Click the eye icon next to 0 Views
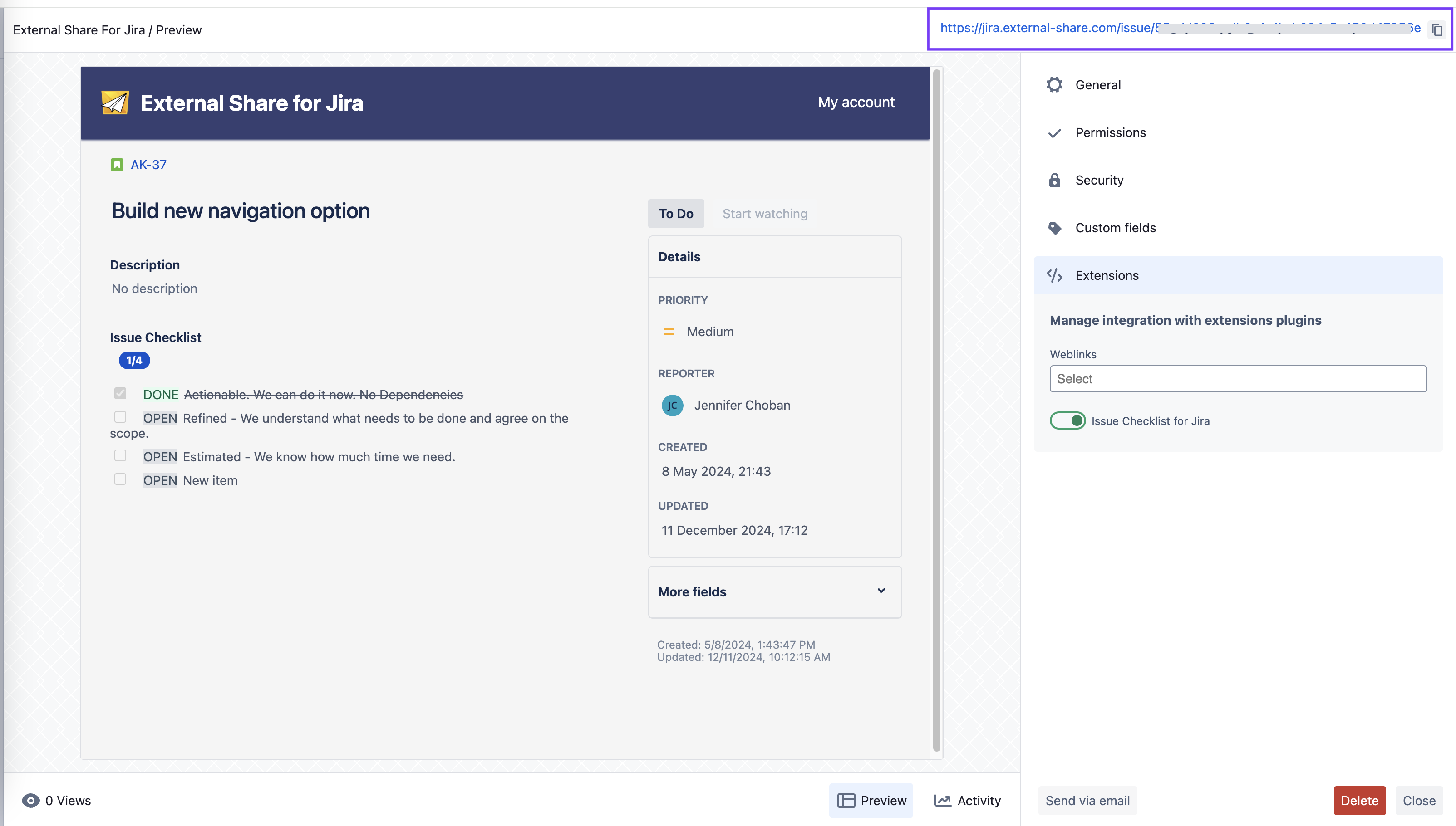1456x826 pixels. 31,801
